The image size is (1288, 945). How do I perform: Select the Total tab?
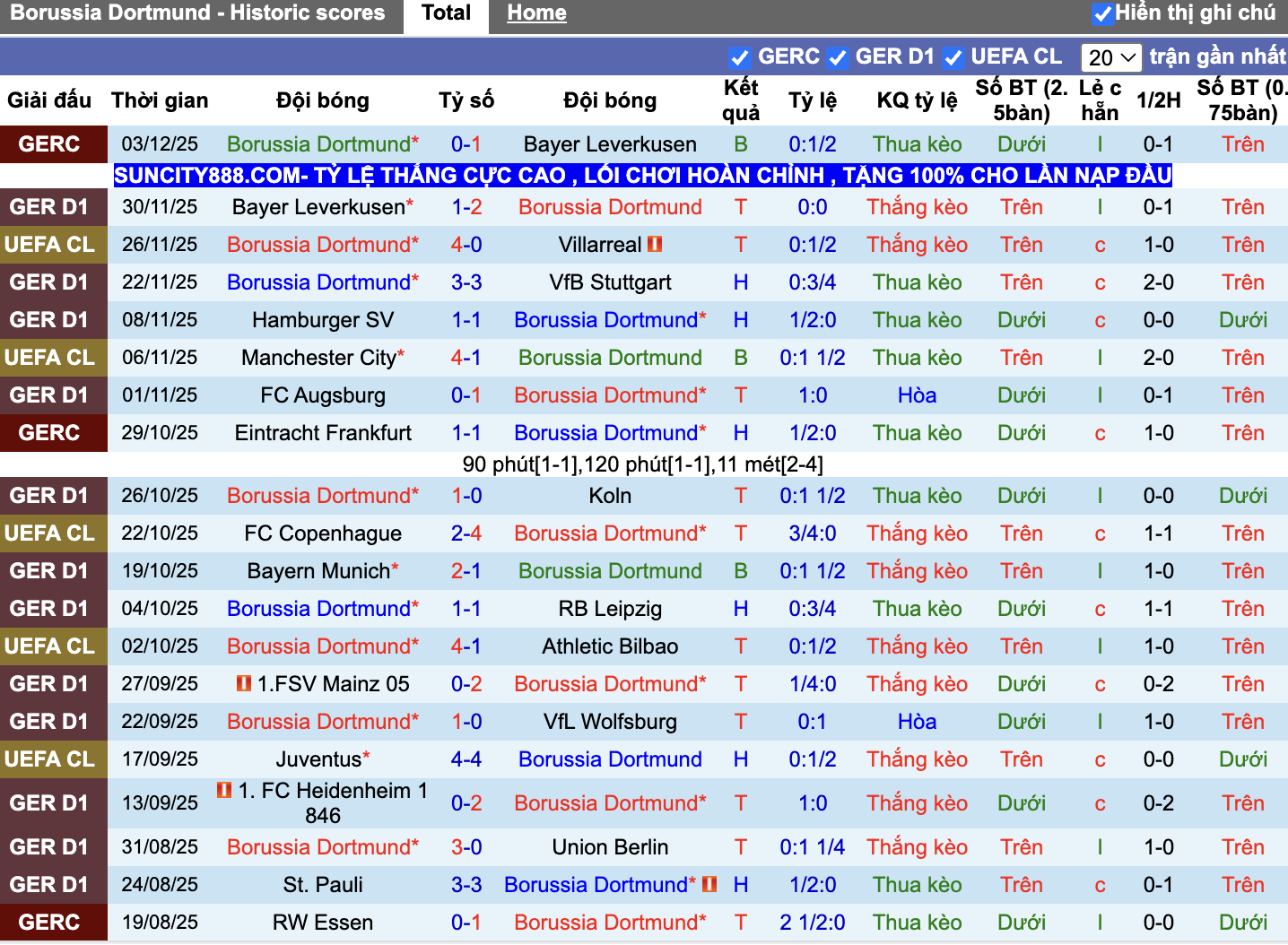(x=446, y=13)
